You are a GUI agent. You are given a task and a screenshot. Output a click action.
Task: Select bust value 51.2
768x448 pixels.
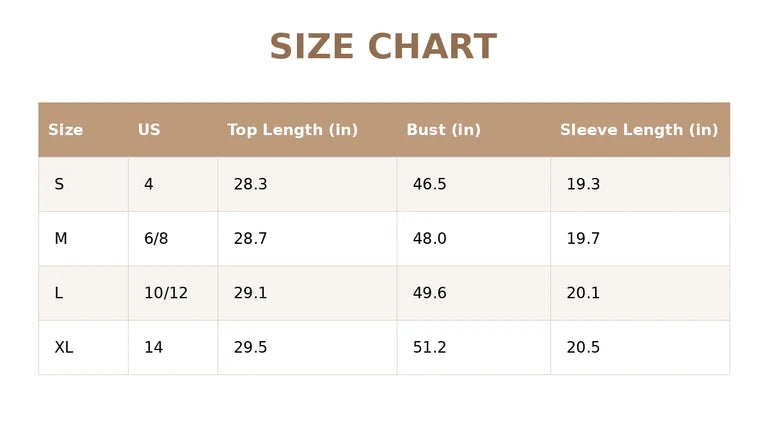click(x=430, y=347)
